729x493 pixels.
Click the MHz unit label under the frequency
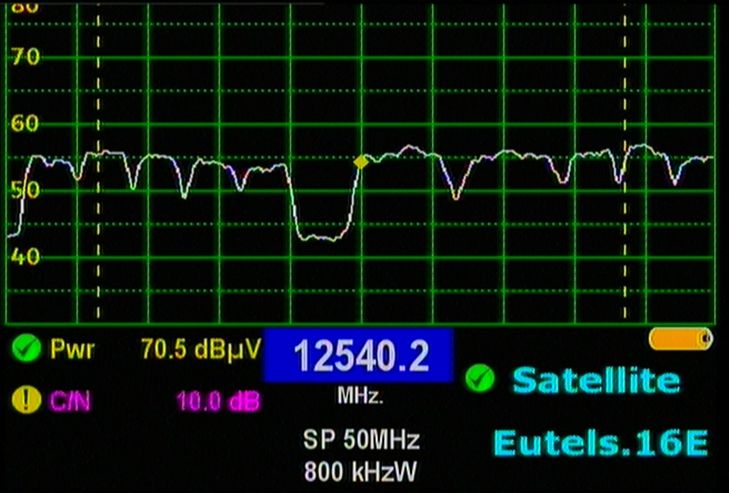[360, 397]
